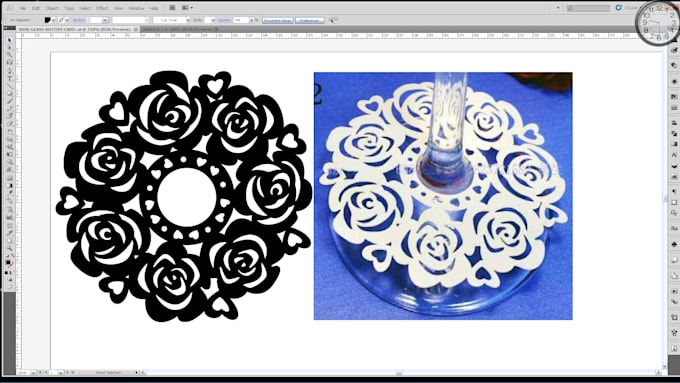Click the wine glass photo on the artboard
The width and height of the screenshot is (680, 383).
pyautogui.click(x=443, y=196)
